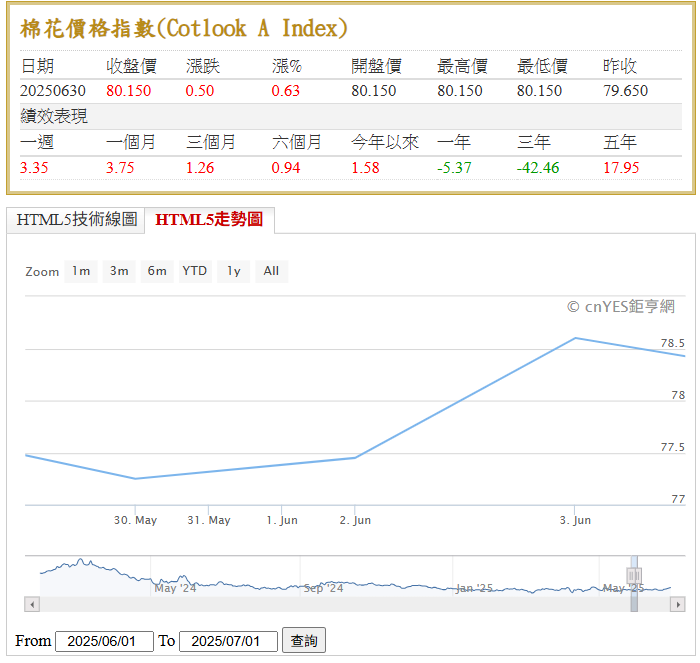This screenshot has width=700, height=663.
Task: Click the Sep '24 navigator label
Action: [323, 588]
